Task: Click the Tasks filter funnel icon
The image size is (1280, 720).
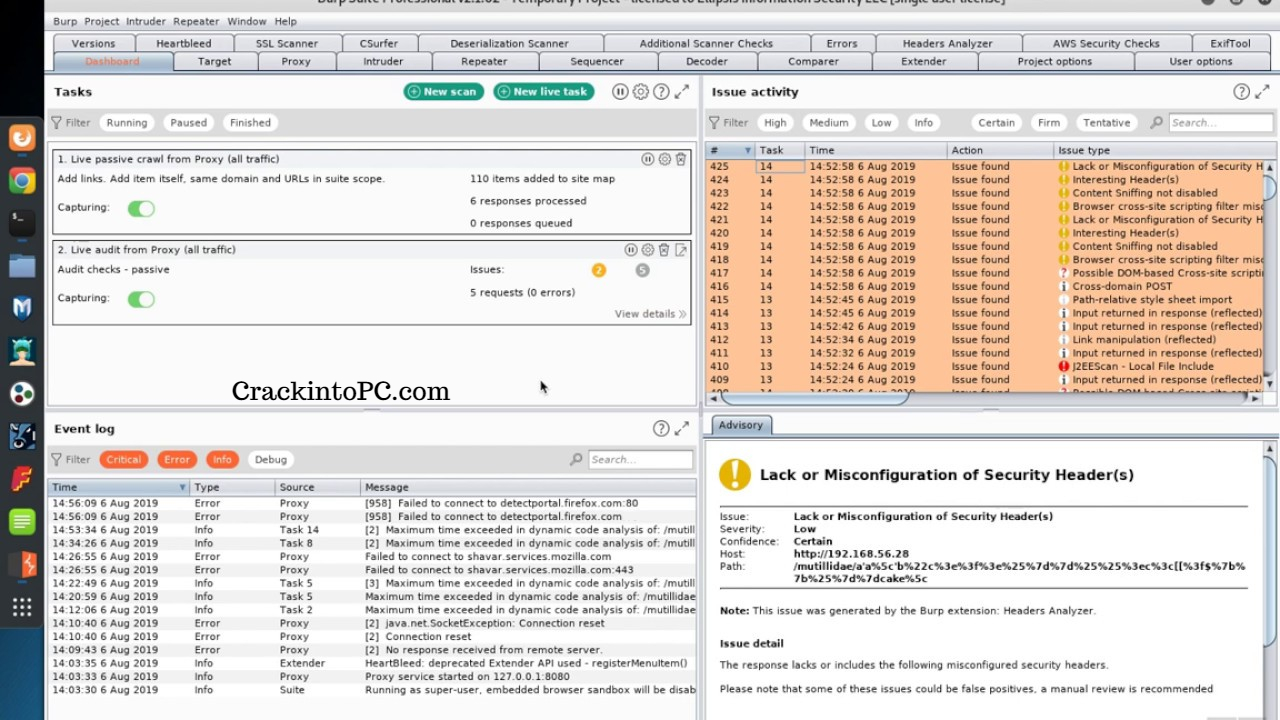Action: coord(57,123)
